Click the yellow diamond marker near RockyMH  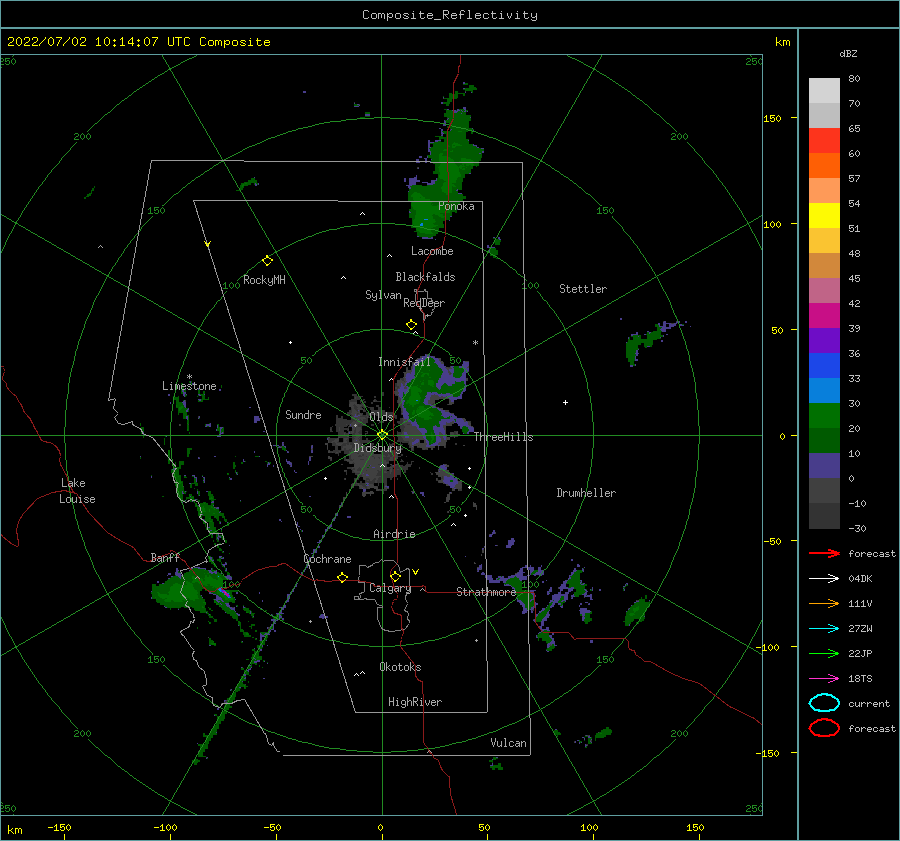click(x=267, y=261)
